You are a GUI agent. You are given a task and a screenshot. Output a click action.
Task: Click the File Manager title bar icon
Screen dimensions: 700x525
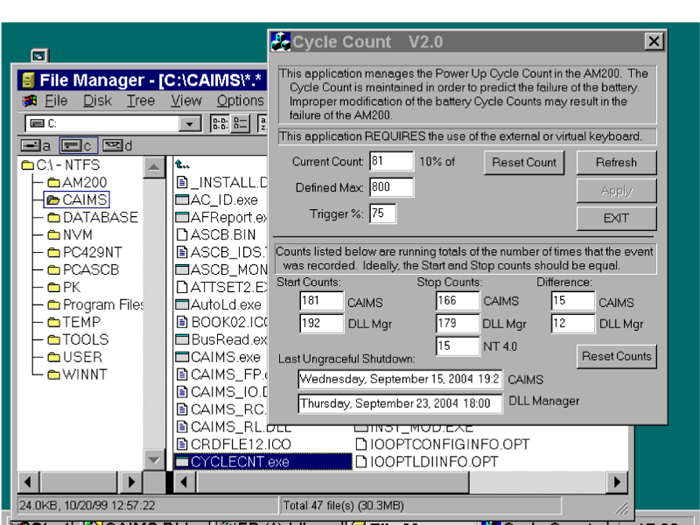pos(28,80)
